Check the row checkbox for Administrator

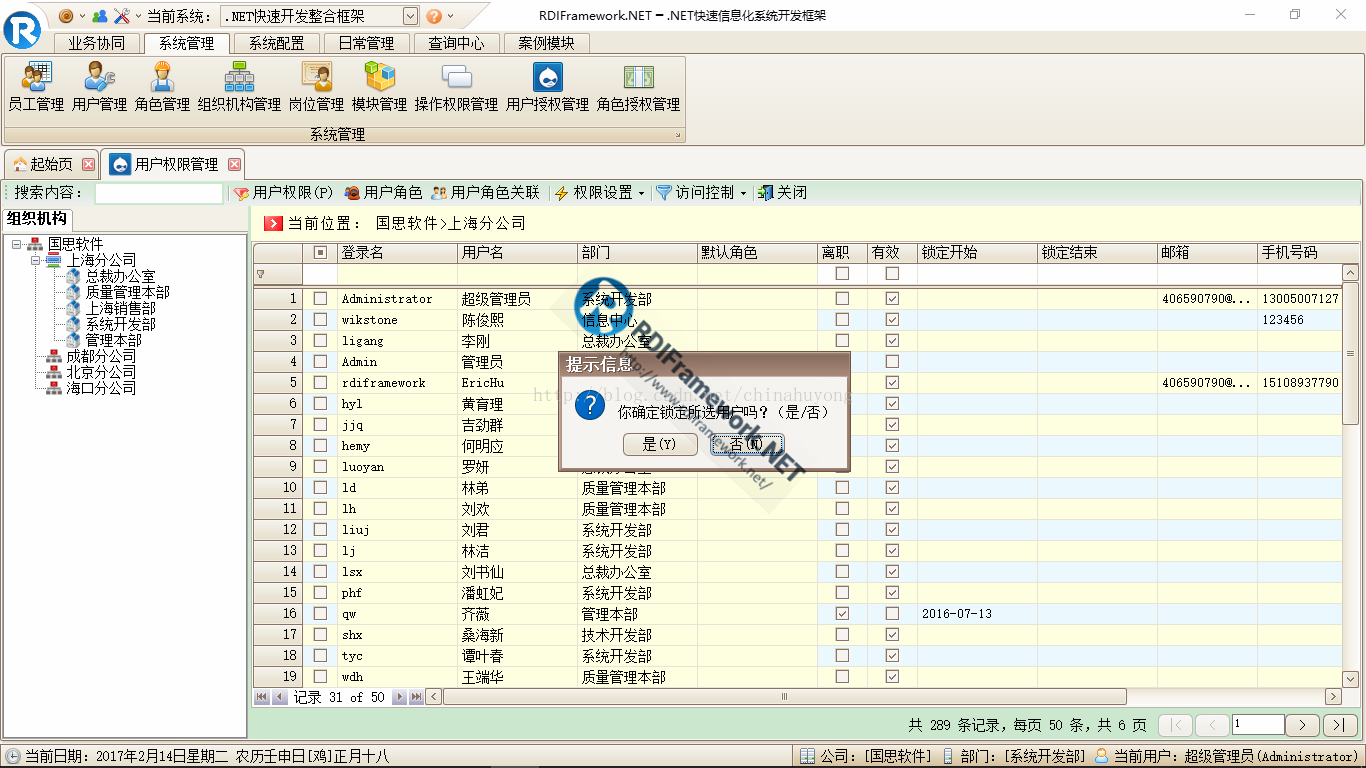tap(320, 298)
